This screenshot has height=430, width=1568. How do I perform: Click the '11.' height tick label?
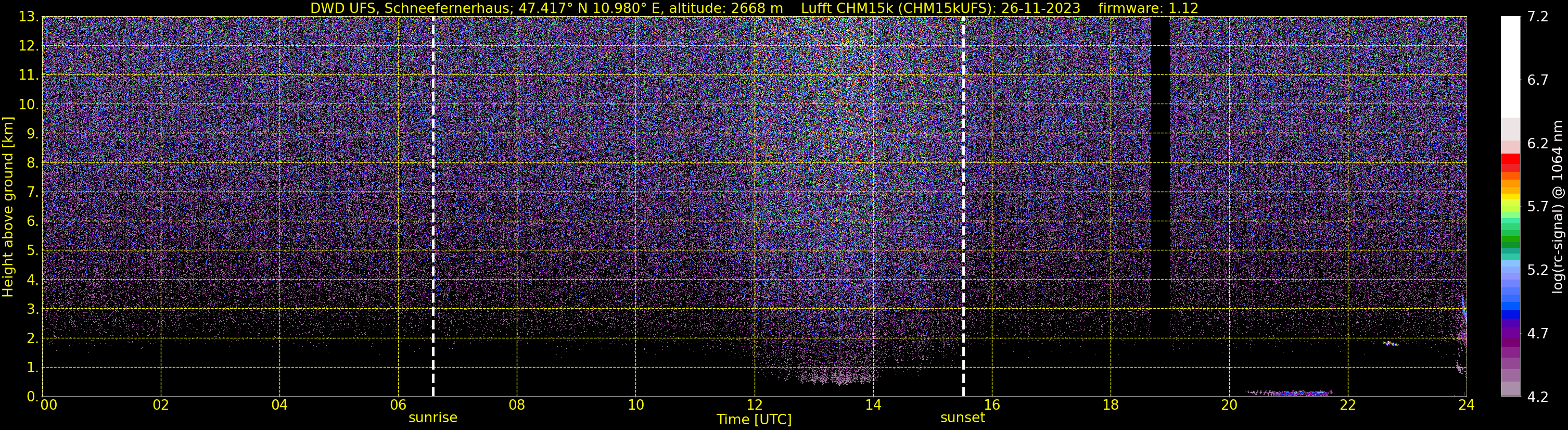tap(29, 75)
